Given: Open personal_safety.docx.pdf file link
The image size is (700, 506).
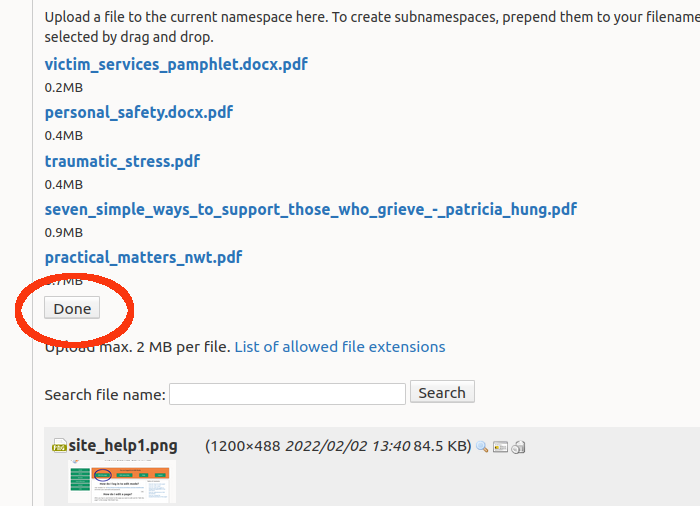Looking at the screenshot, I should pos(139,112).
